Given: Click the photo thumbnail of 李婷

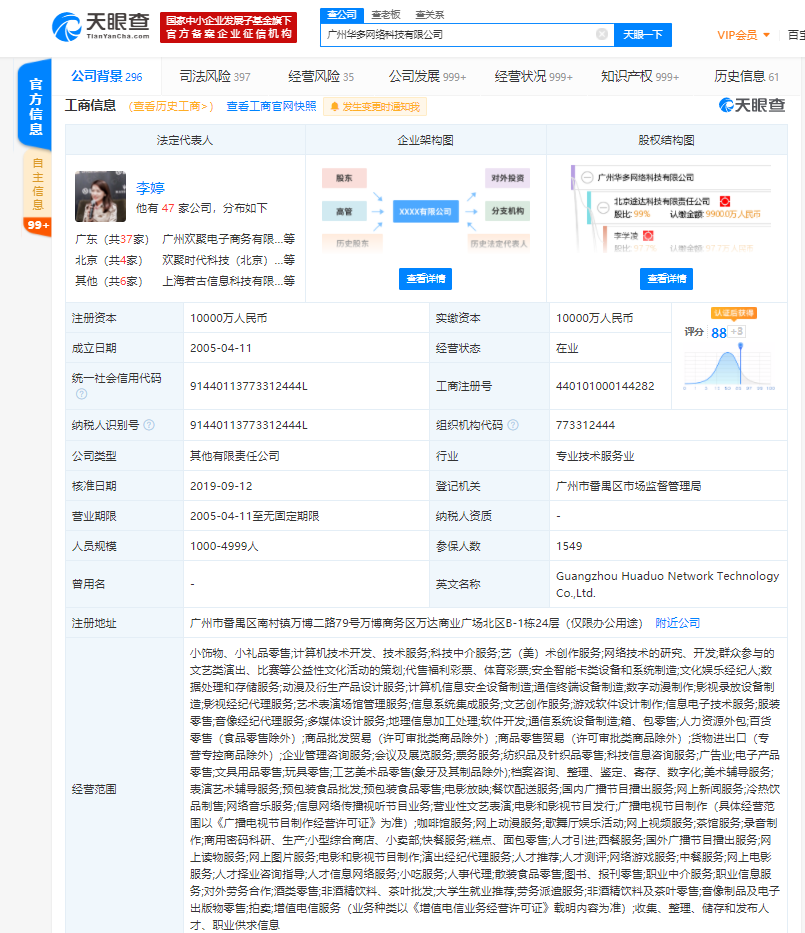Looking at the screenshot, I should (x=101, y=196).
